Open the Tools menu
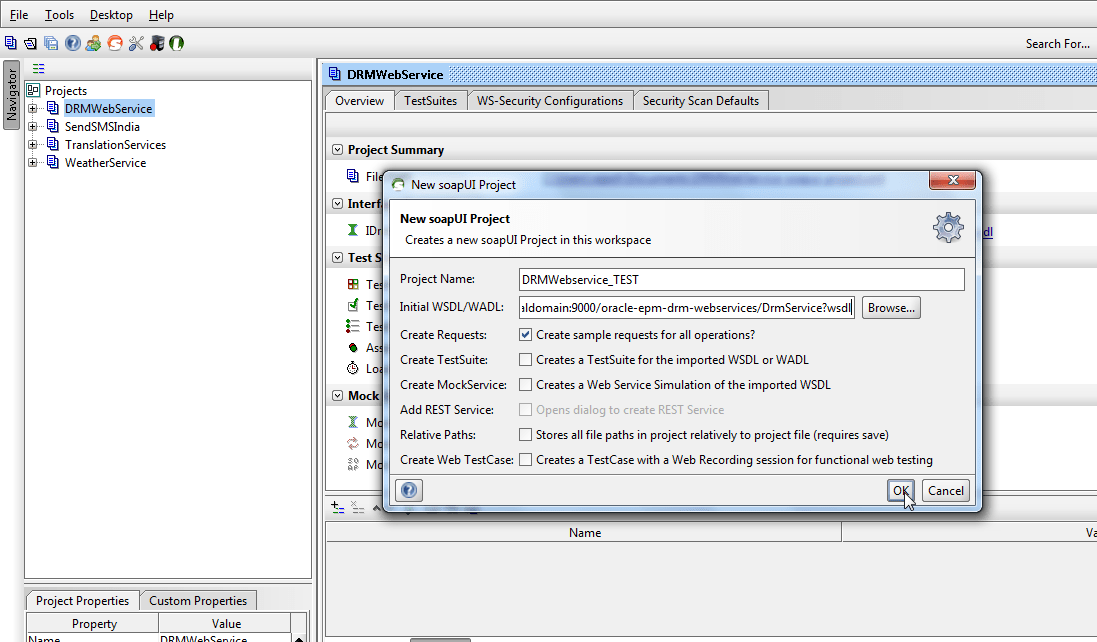This screenshot has width=1097, height=642. [x=59, y=15]
